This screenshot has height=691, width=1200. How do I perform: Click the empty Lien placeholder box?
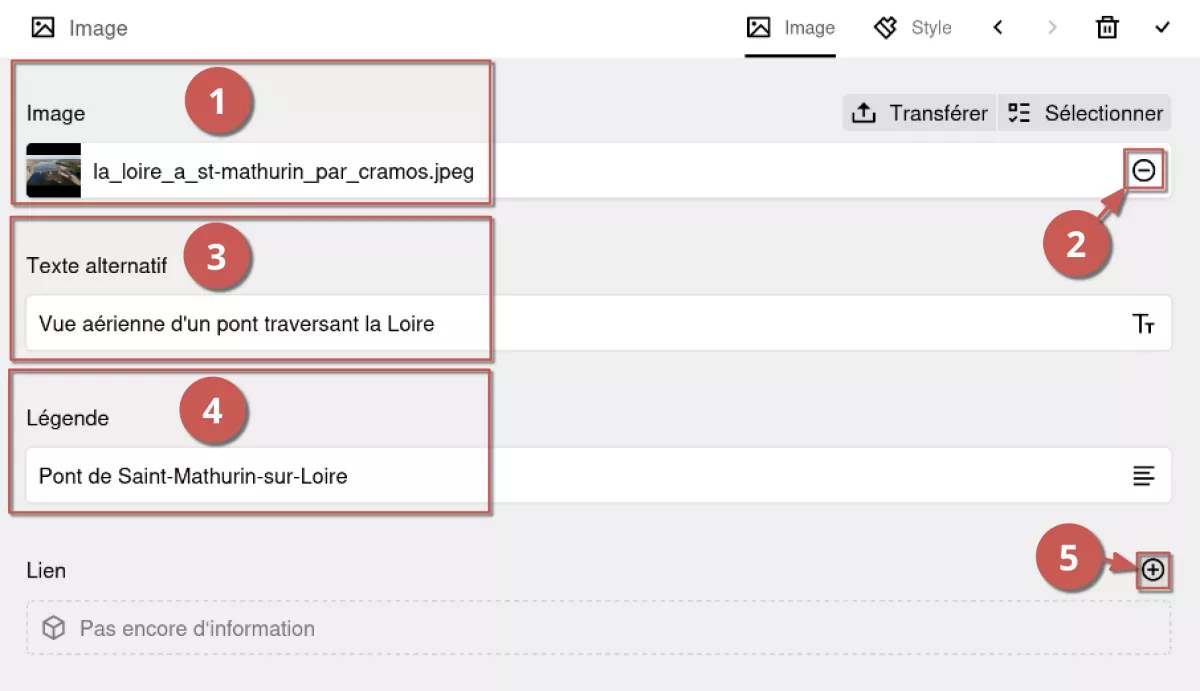(598, 628)
